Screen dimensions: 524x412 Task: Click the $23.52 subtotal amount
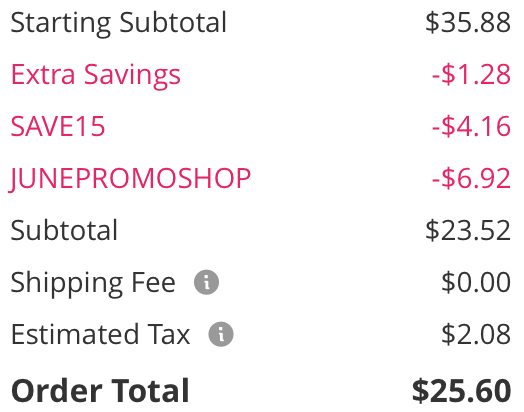coord(468,230)
